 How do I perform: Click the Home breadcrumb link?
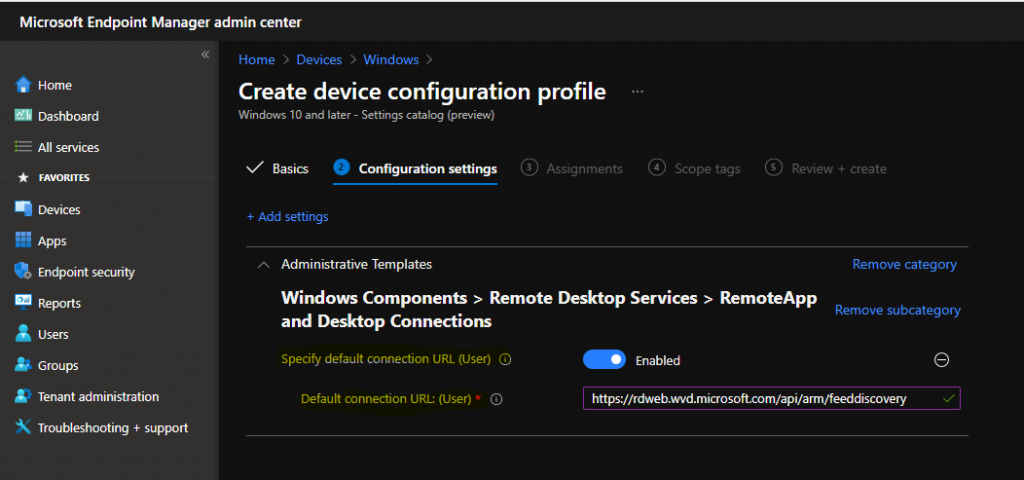257,59
